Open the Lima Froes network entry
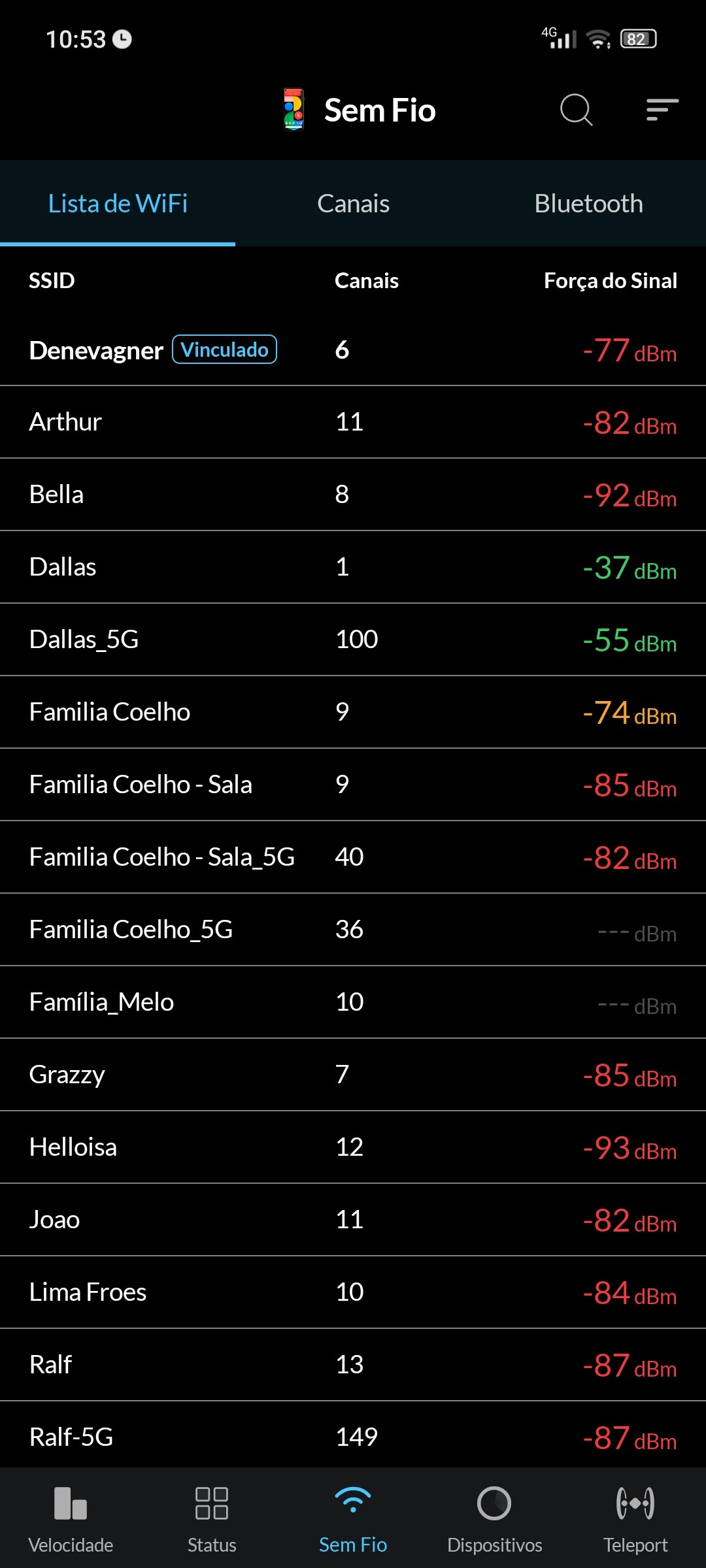The width and height of the screenshot is (706, 1568). [x=353, y=1292]
